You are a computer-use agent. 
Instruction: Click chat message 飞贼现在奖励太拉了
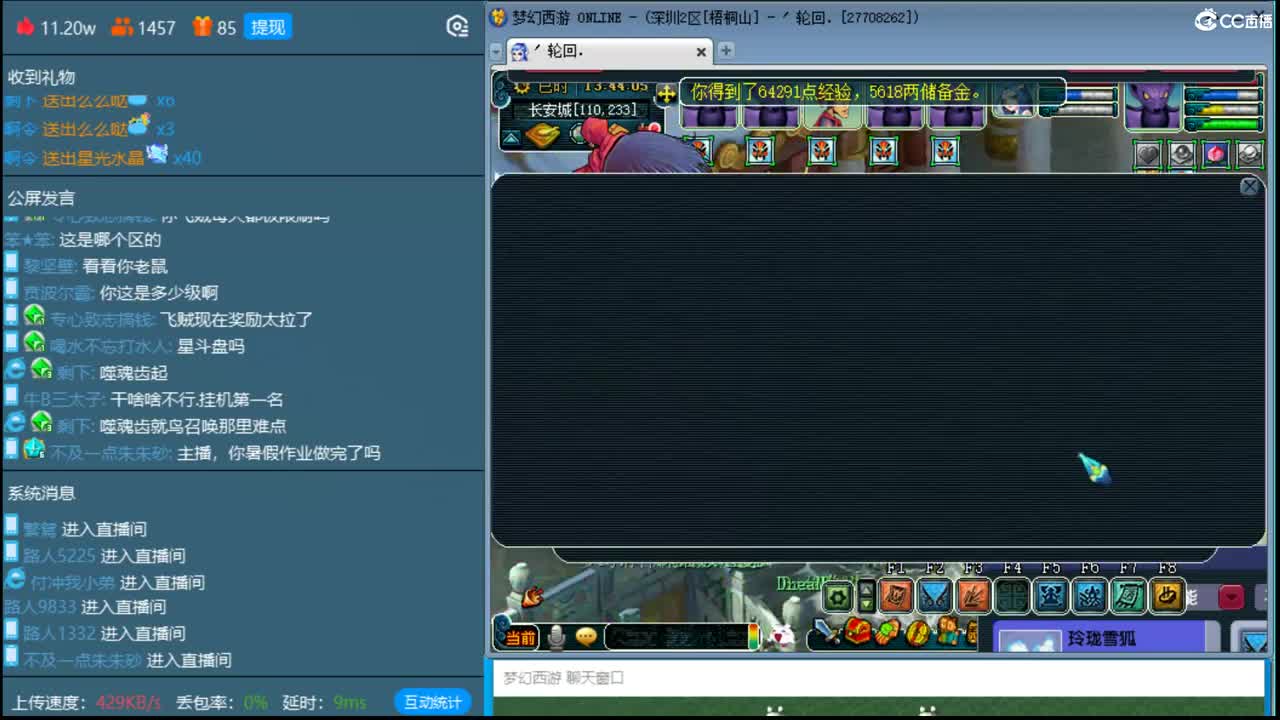(237, 319)
